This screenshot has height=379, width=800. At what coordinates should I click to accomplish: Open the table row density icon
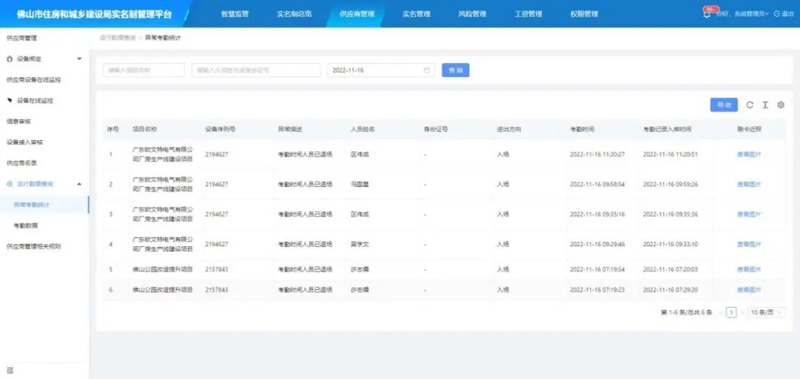pyautogui.click(x=765, y=105)
